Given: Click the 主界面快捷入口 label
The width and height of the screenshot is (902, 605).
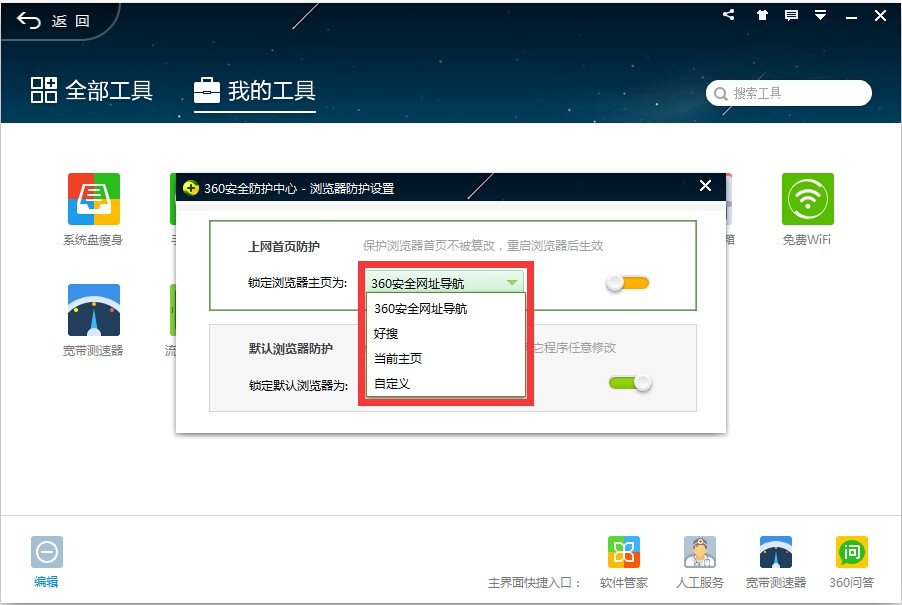Looking at the screenshot, I should pyautogui.click(x=534, y=583).
